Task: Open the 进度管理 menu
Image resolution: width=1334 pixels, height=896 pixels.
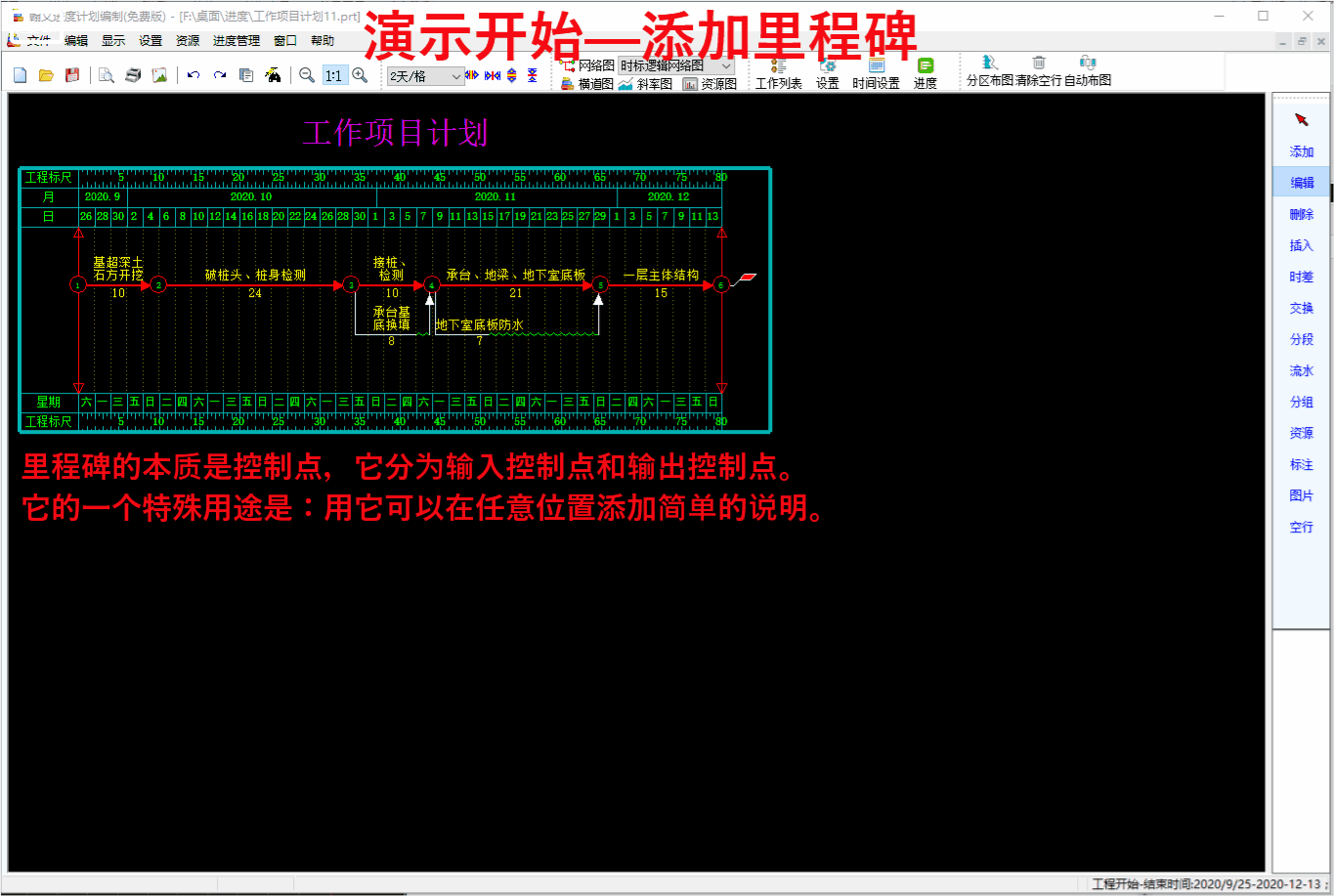Action: coord(237,41)
